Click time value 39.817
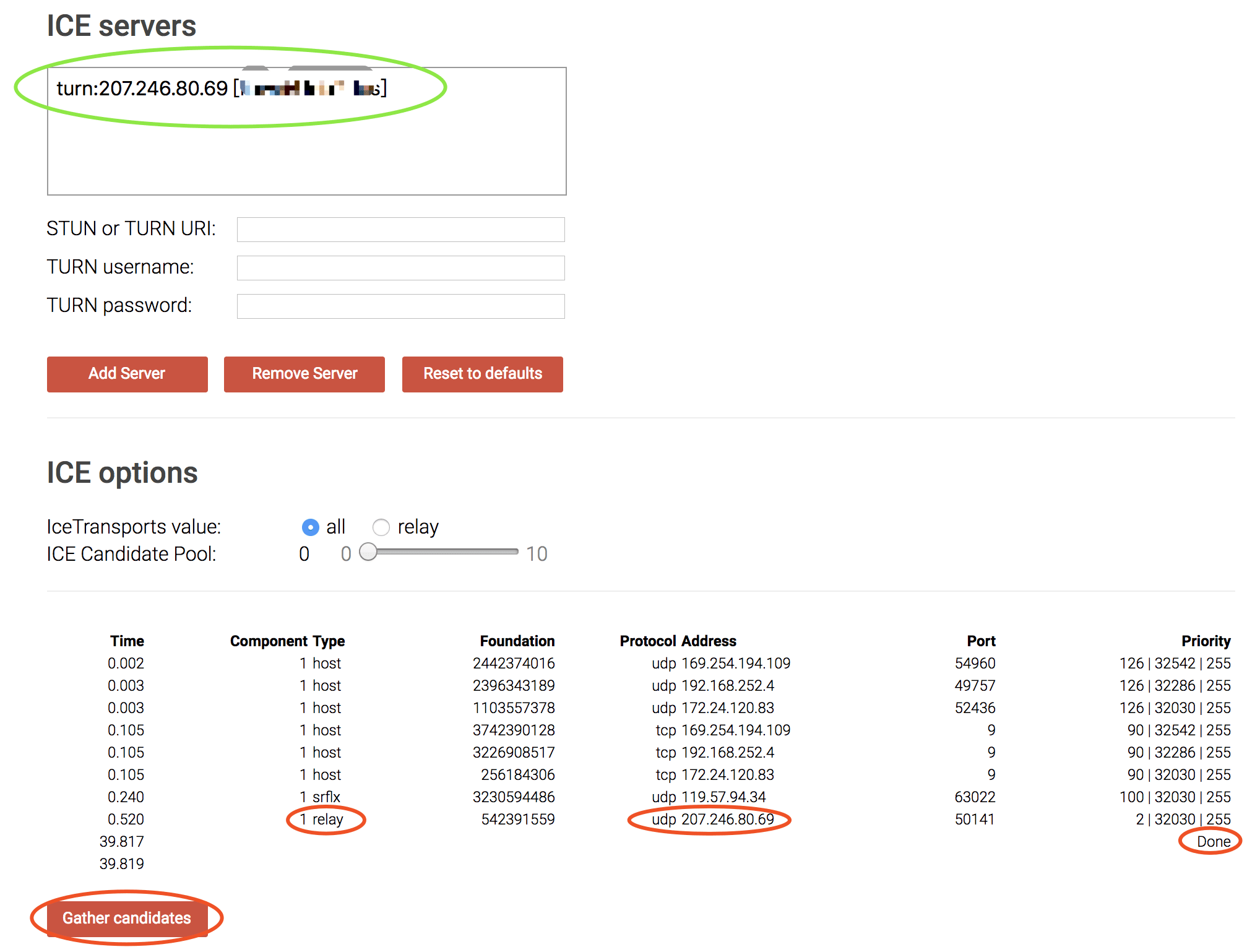 pos(122,842)
